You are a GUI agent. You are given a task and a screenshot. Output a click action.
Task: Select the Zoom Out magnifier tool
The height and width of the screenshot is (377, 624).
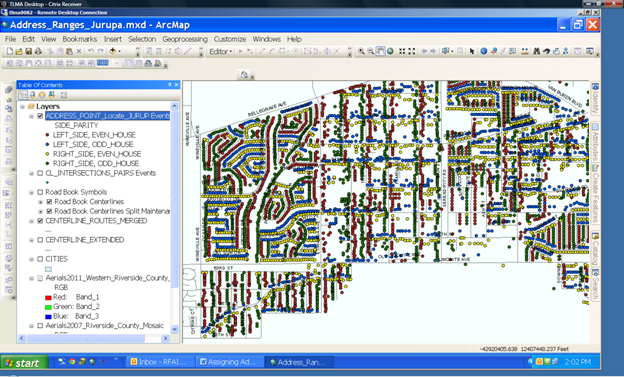click(x=370, y=51)
